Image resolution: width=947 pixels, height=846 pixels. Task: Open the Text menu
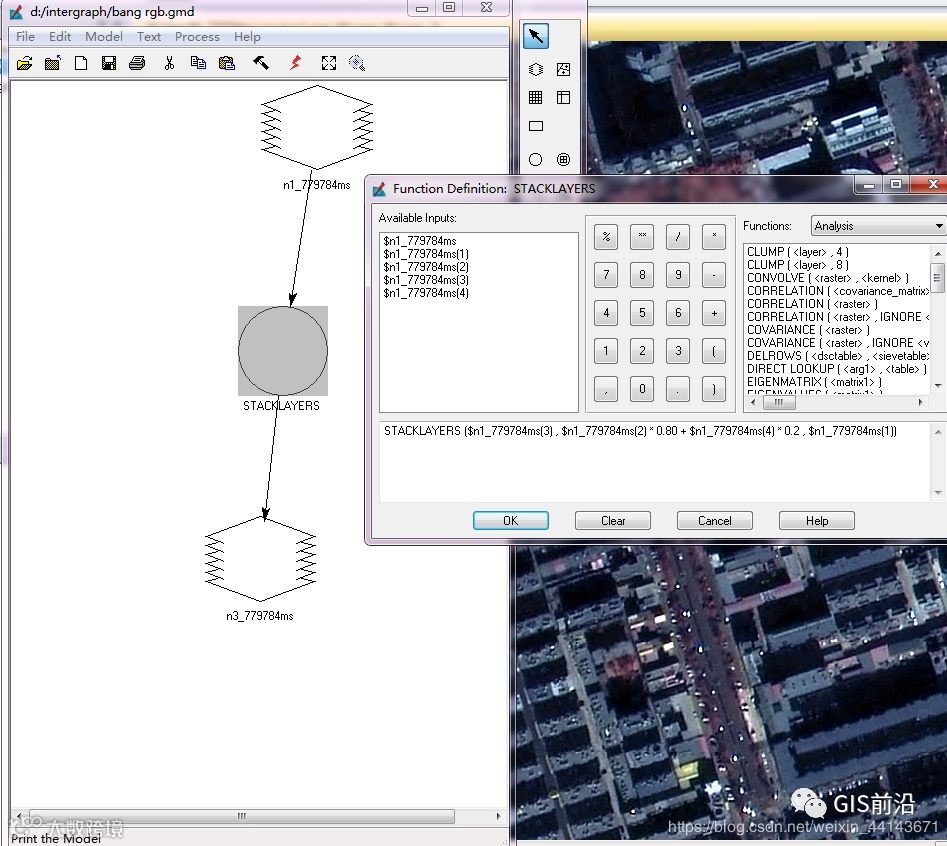149,37
